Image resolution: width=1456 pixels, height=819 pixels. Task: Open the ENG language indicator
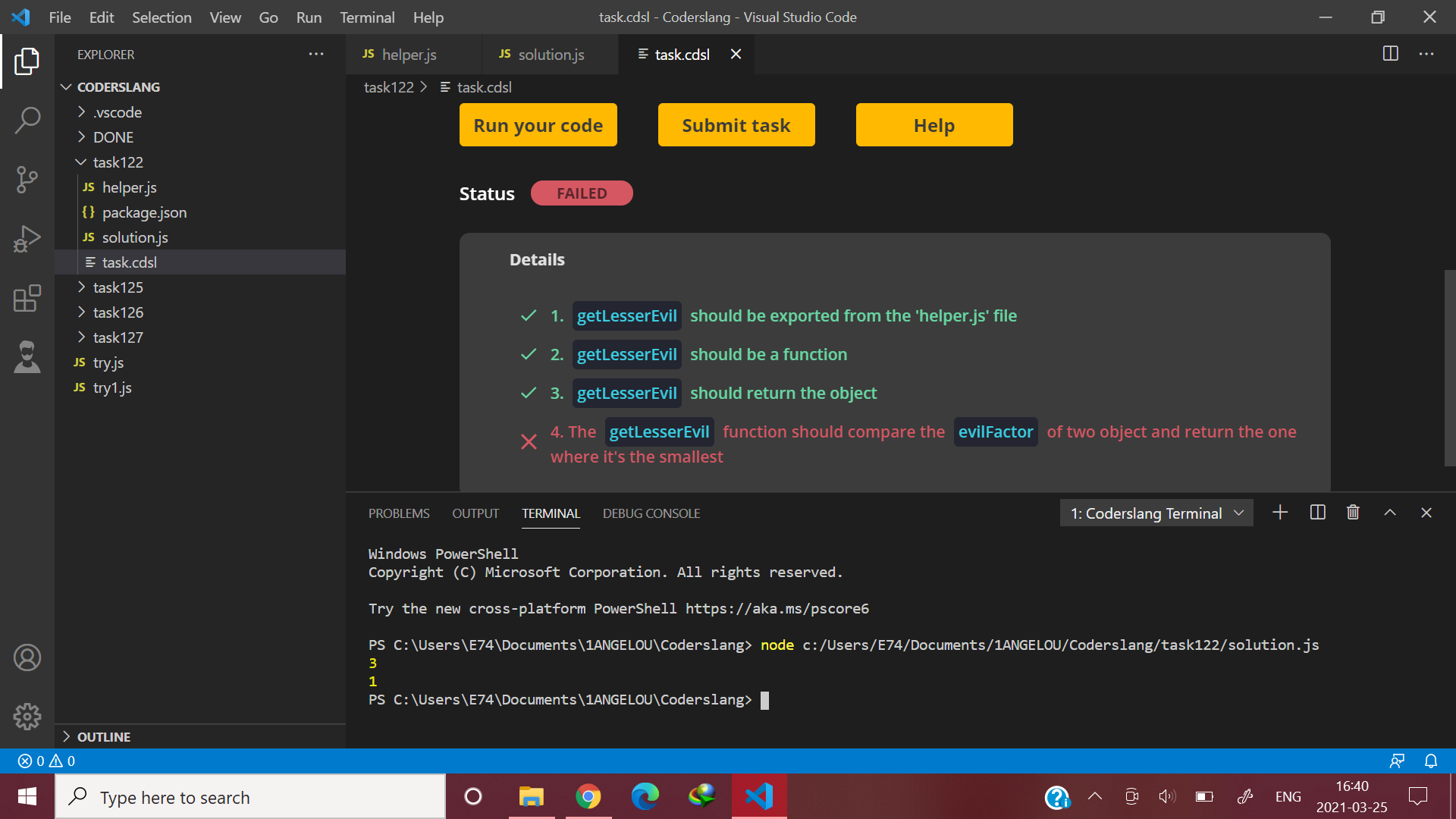1288,796
